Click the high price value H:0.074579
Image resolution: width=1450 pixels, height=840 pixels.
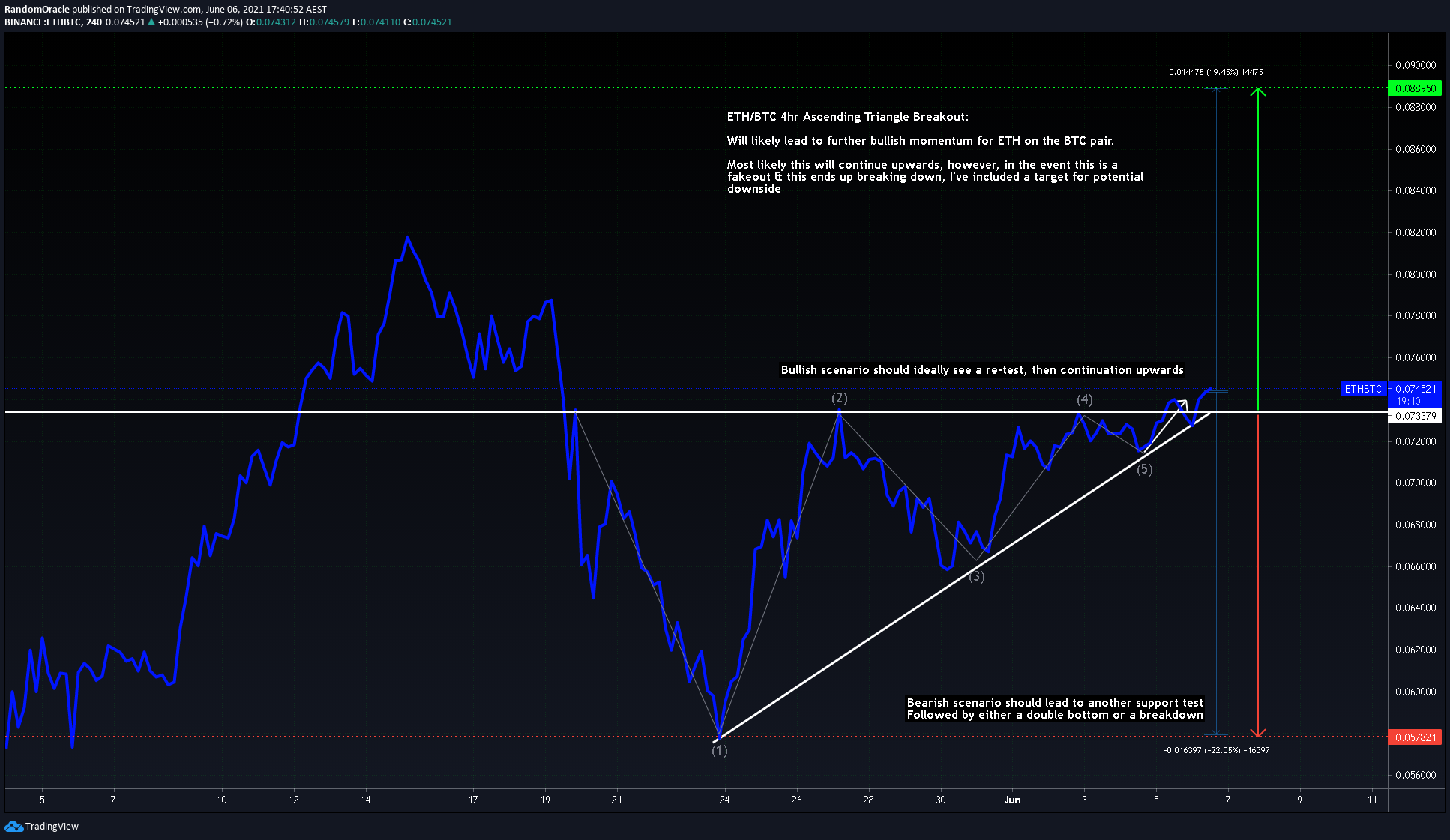click(324, 22)
